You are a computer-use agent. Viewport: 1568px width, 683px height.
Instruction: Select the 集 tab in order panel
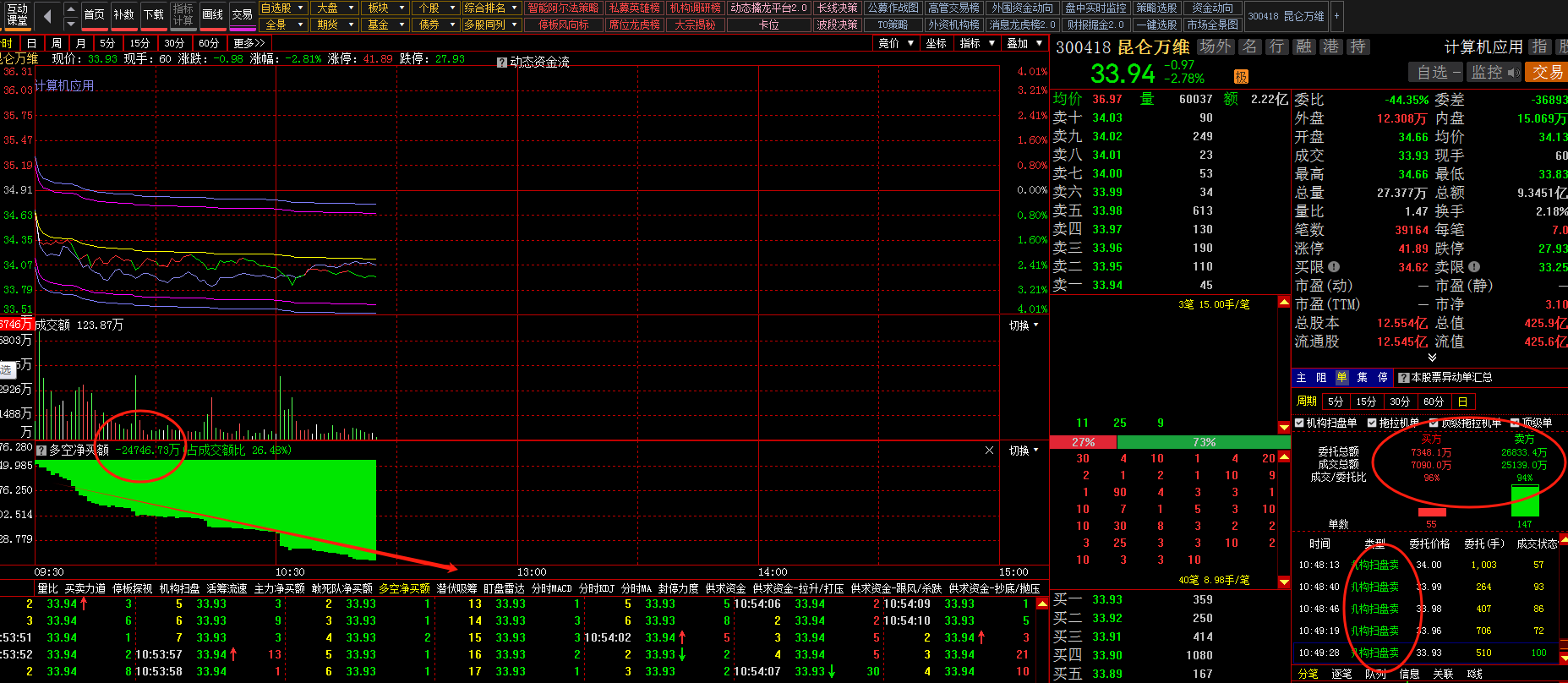(1363, 378)
